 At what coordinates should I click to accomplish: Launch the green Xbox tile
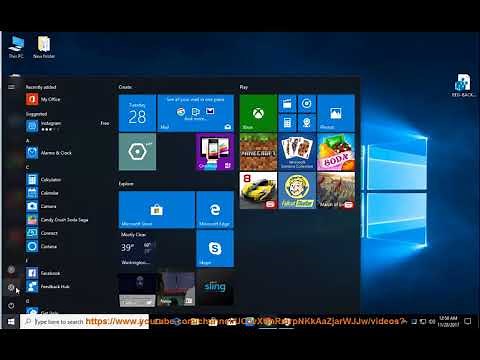pyautogui.click(x=258, y=113)
